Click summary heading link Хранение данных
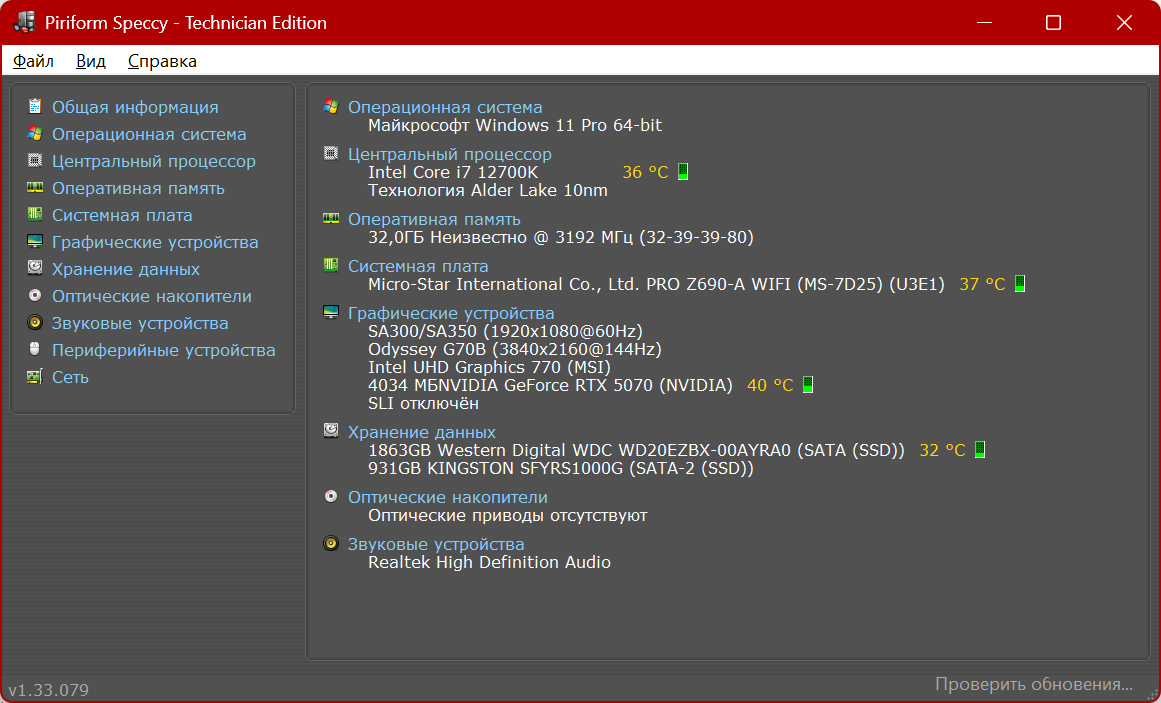The width and height of the screenshot is (1161, 703). (x=422, y=432)
